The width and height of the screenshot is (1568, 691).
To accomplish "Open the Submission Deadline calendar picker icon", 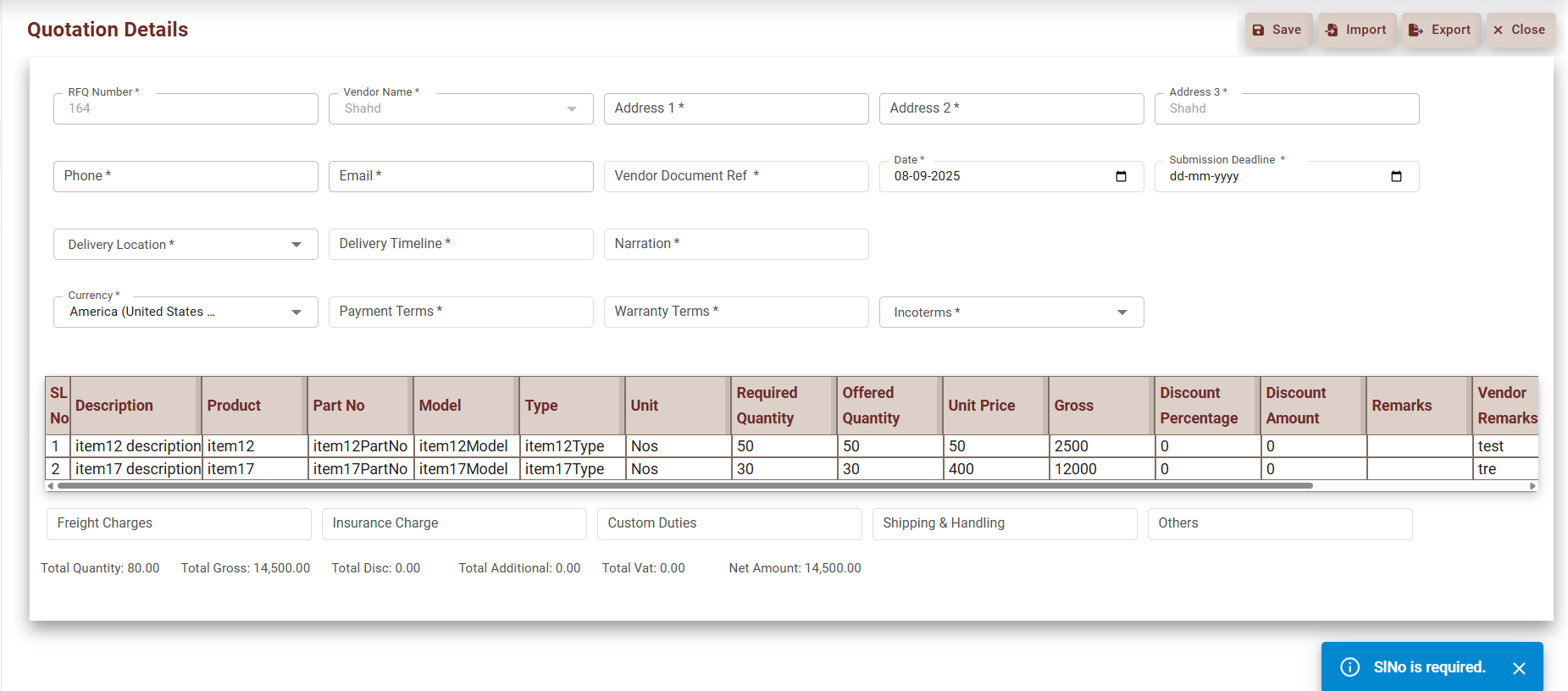I will click(x=1396, y=176).
